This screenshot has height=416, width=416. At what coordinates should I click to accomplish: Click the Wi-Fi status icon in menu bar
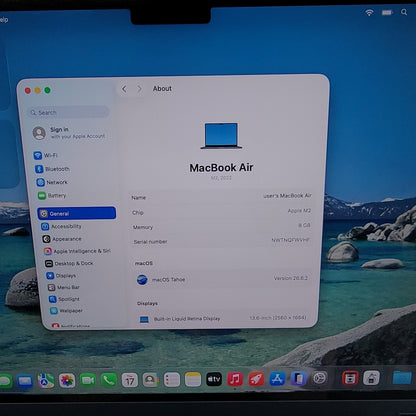click(369, 12)
